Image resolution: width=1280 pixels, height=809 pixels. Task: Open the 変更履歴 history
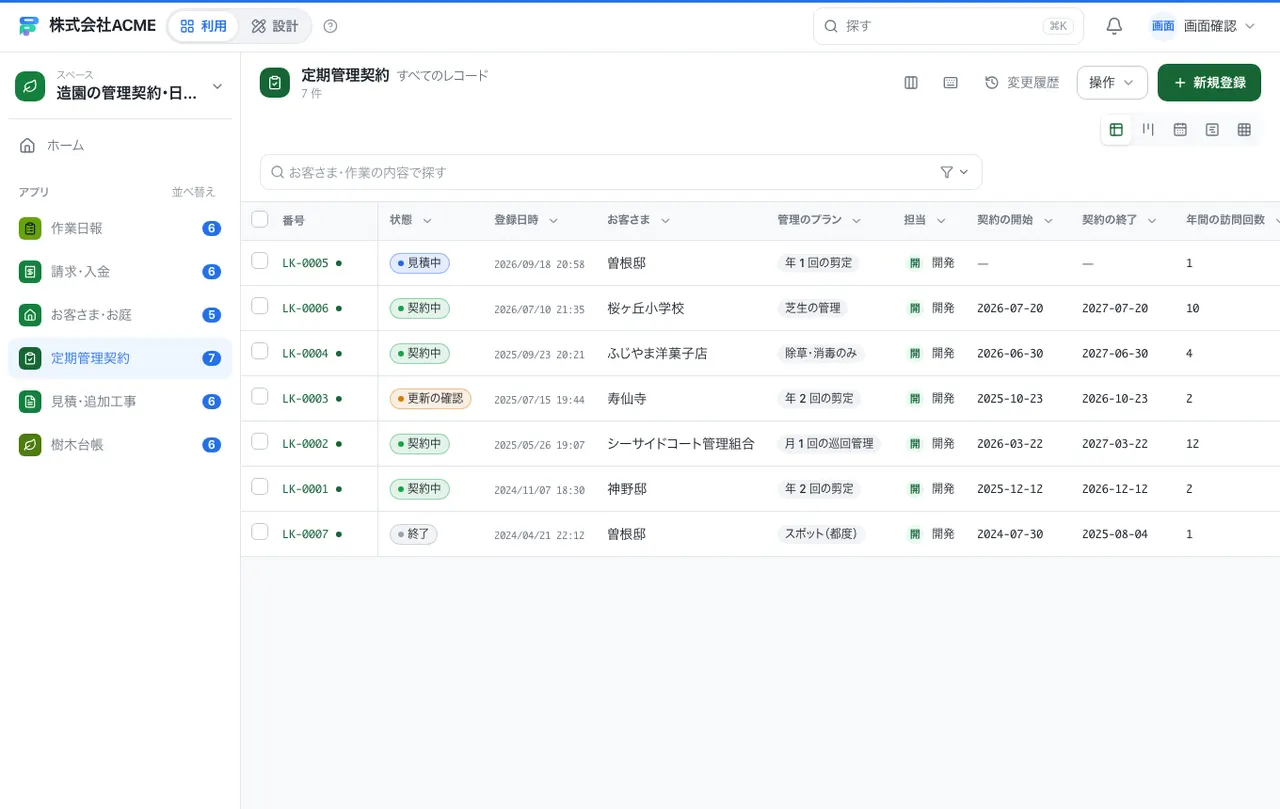[1022, 83]
